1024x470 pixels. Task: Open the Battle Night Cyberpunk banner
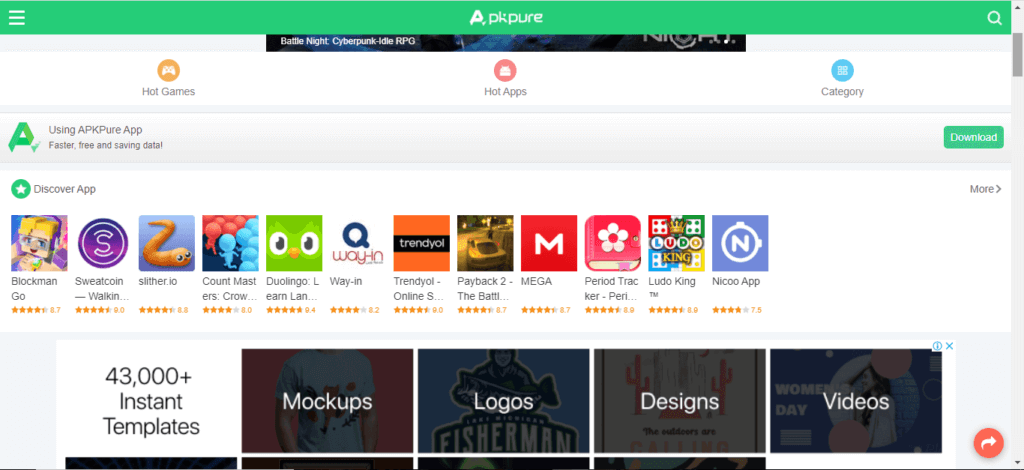click(x=505, y=42)
